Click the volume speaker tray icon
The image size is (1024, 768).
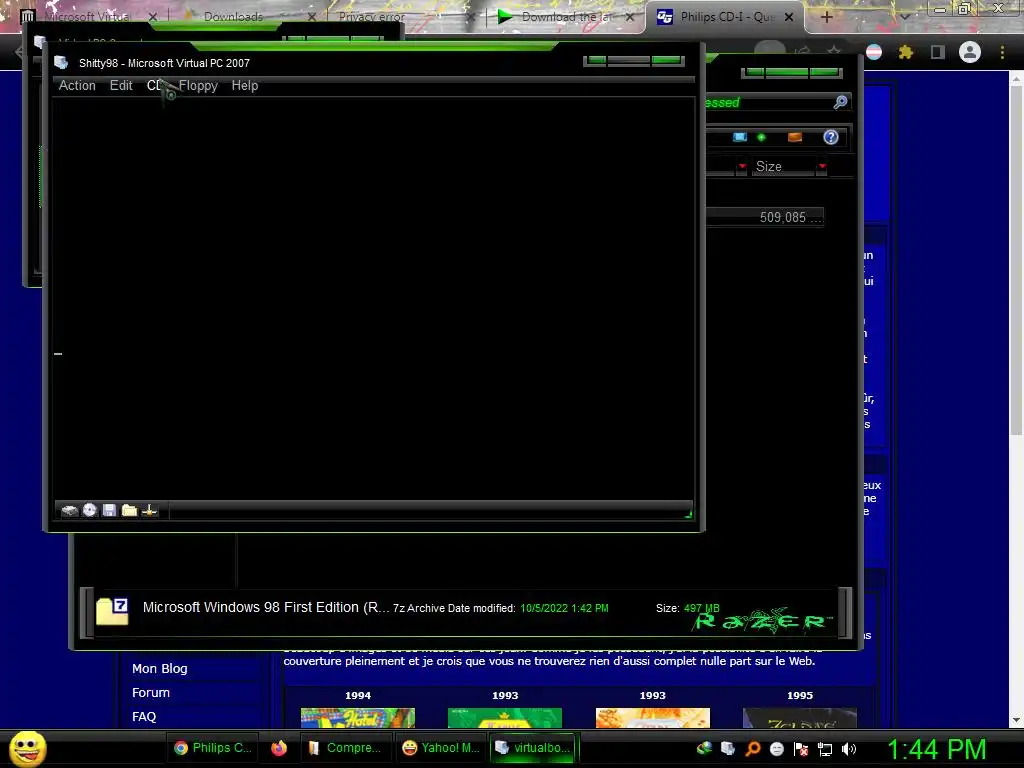tap(848, 749)
